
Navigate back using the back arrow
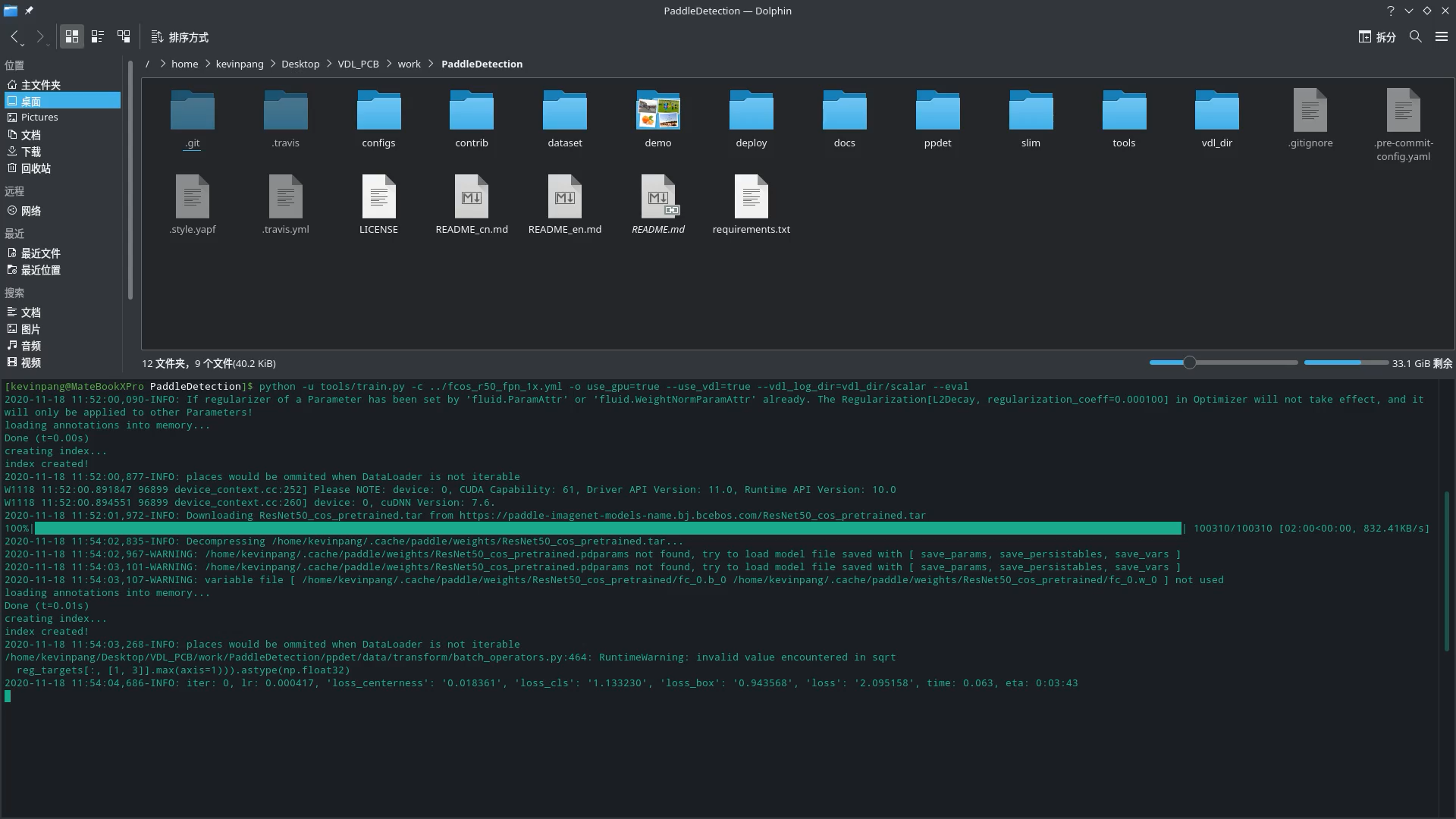[x=15, y=36]
